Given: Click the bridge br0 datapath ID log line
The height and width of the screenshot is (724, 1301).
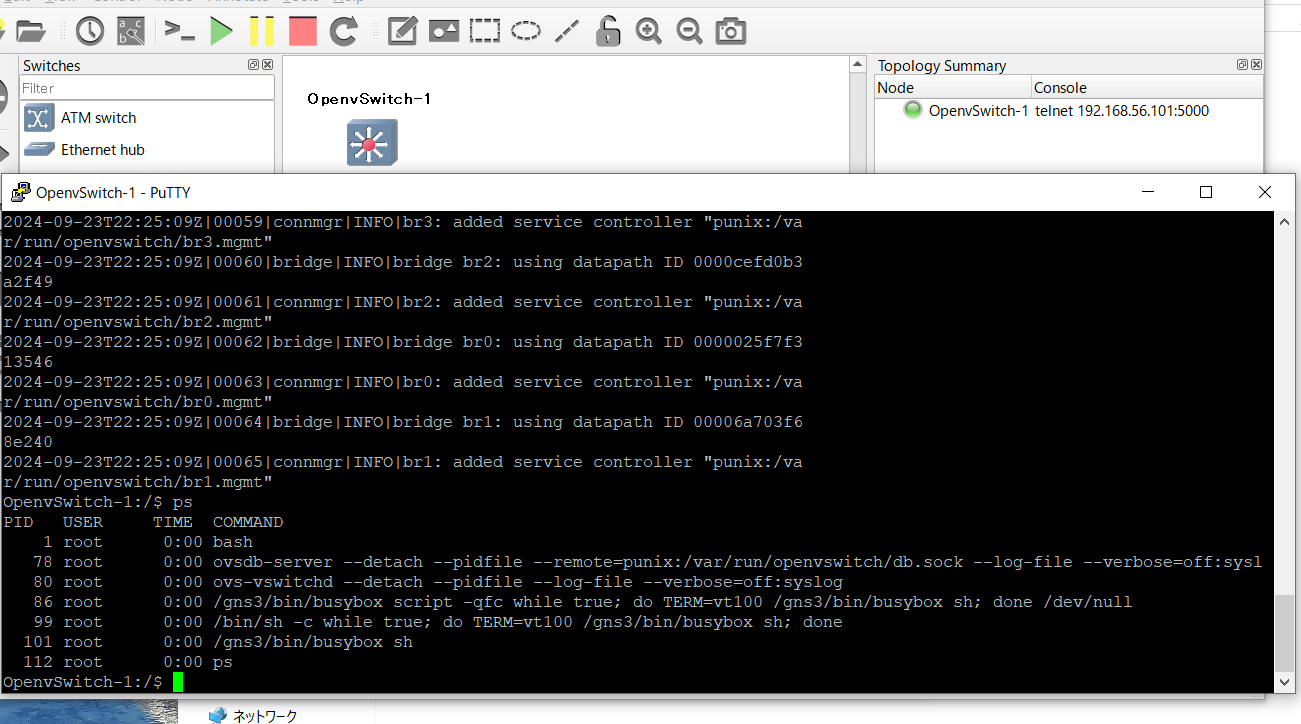Looking at the screenshot, I should point(403,342).
